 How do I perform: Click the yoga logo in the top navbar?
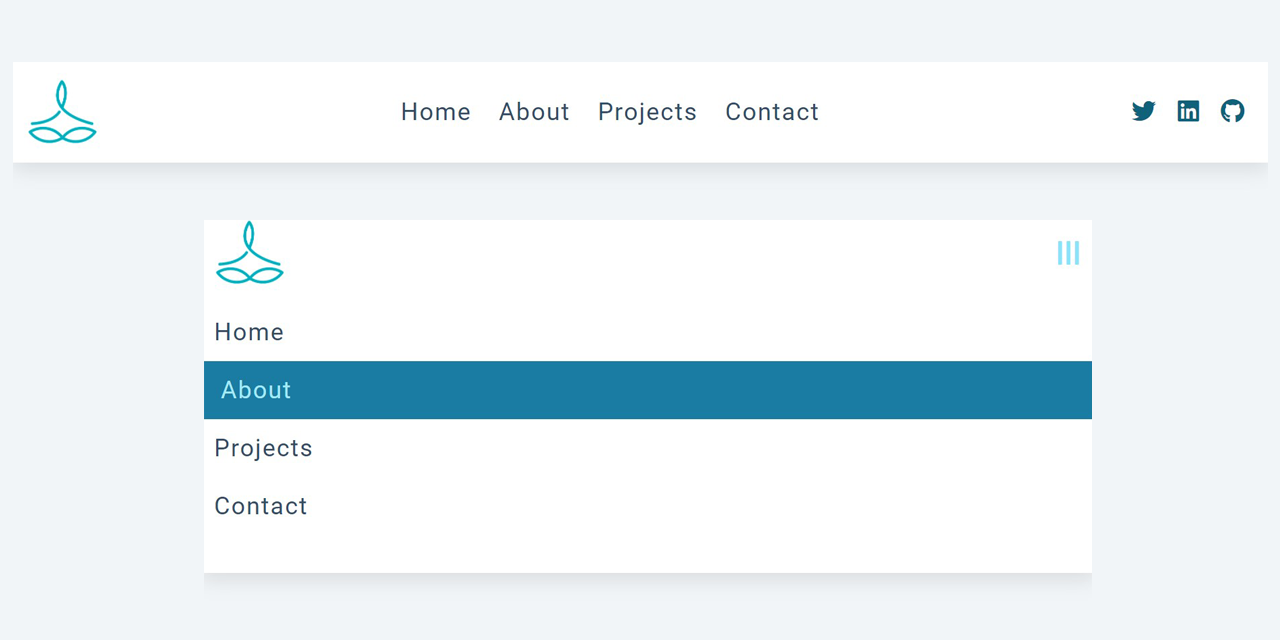[62, 112]
